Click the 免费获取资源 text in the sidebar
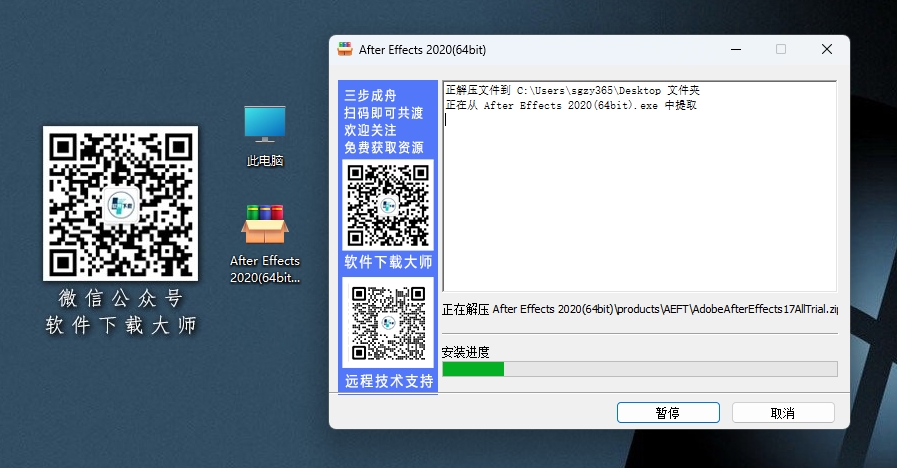897x468 pixels. pyautogui.click(x=384, y=148)
